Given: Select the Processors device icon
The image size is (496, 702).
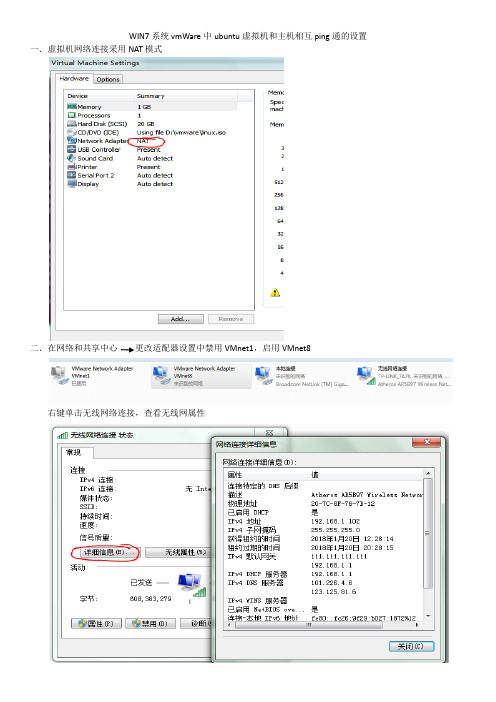Looking at the screenshot, I should (72, 115).
